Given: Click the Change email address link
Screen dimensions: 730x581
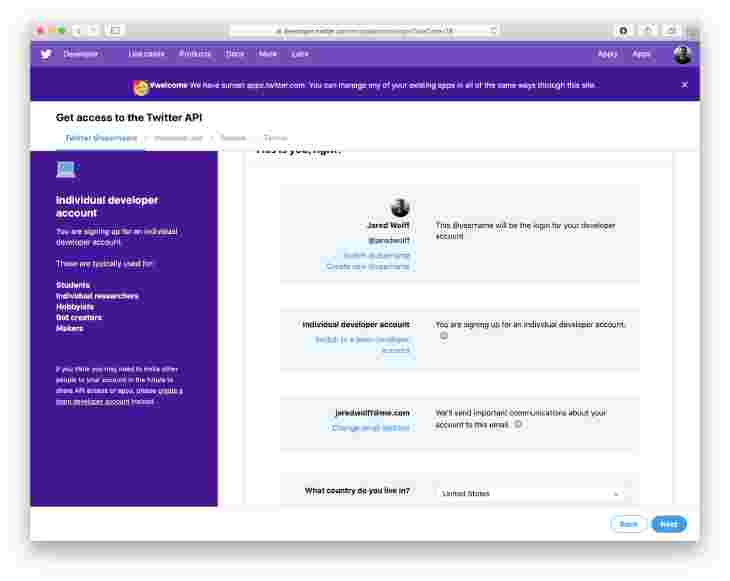Looking at the screenshot, I should [371, 428].
